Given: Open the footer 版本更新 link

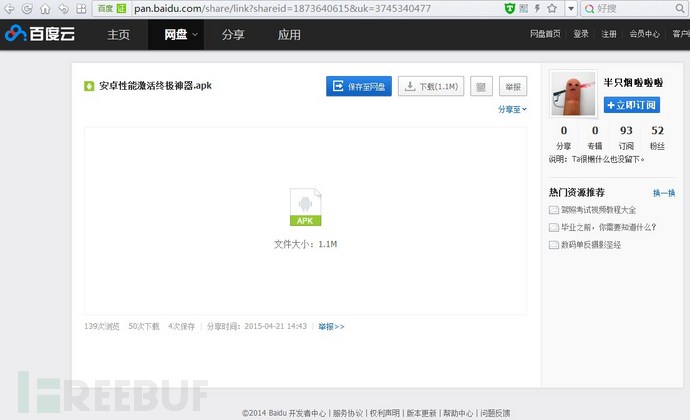Looking at the screenshot, I should pyautogui.click(x=421, y=413).
